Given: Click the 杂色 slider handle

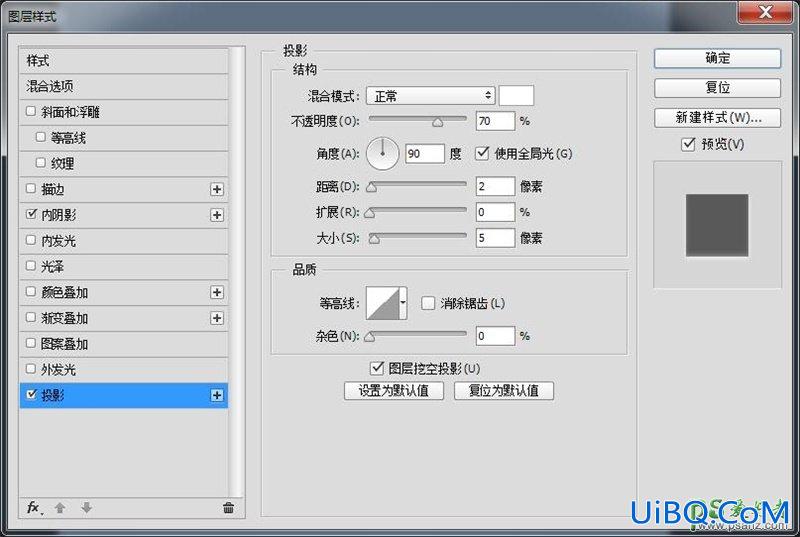Looking at the screenshot, I should coord(370,337).
